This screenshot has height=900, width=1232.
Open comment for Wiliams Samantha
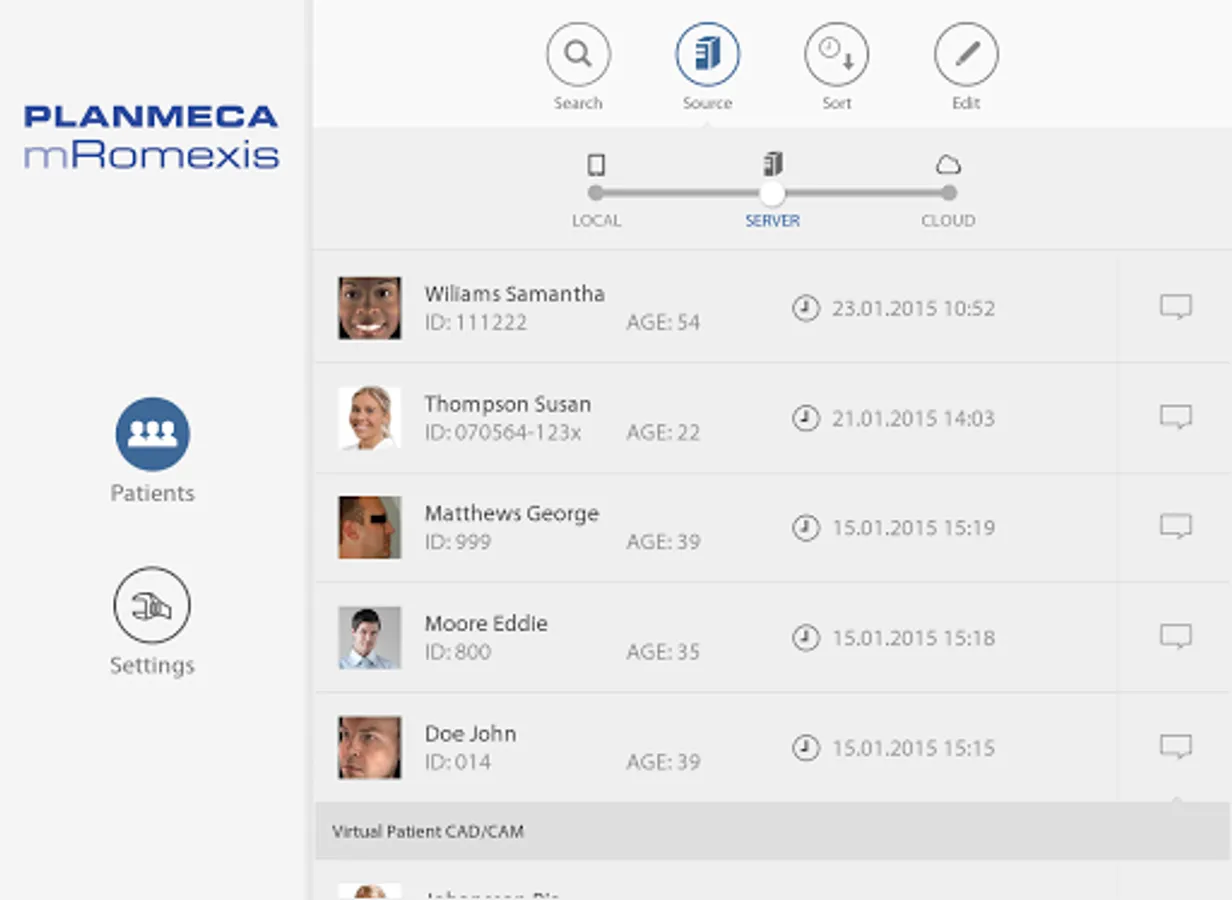(1176, 307)
